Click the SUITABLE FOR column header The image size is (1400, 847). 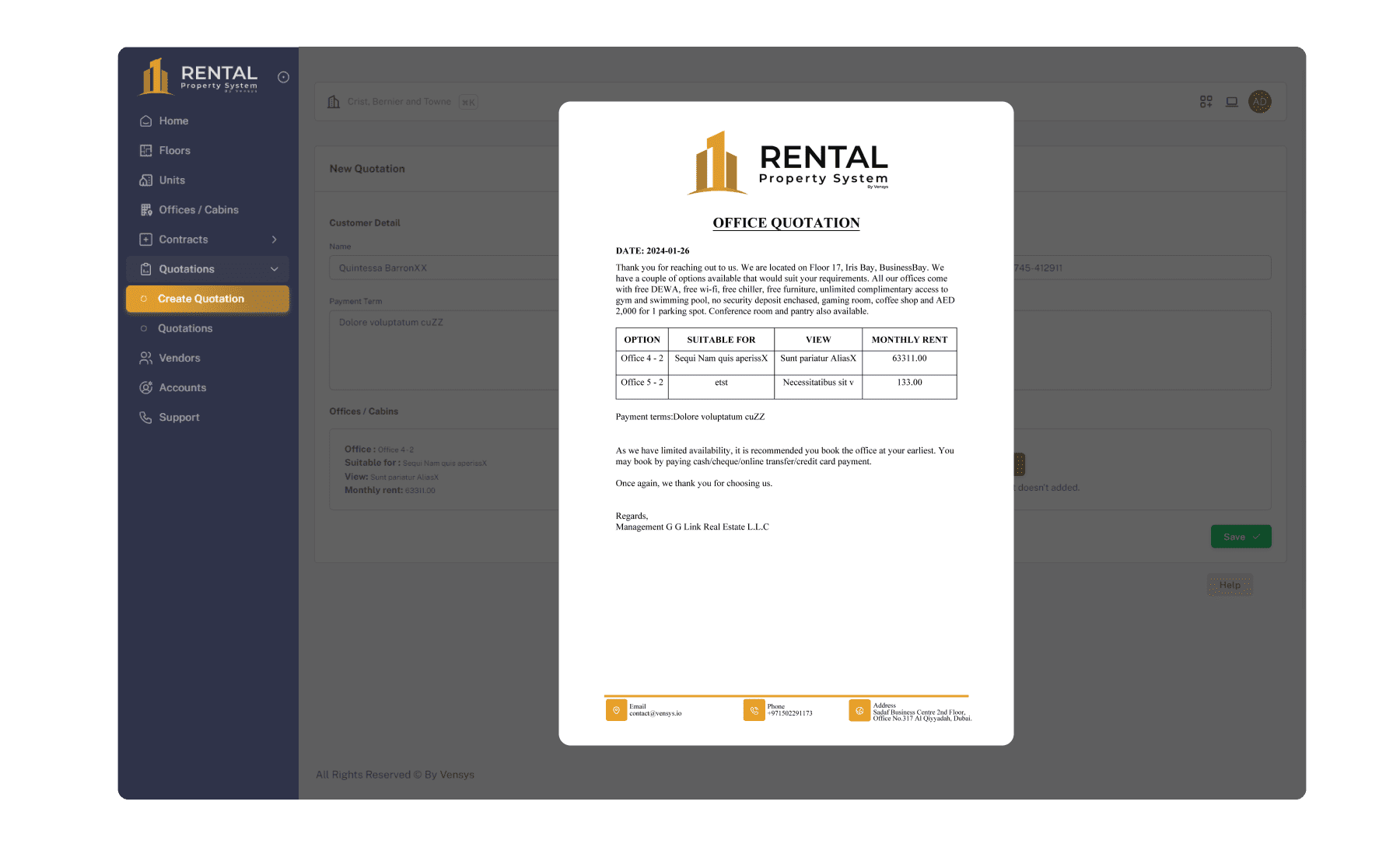721,340
